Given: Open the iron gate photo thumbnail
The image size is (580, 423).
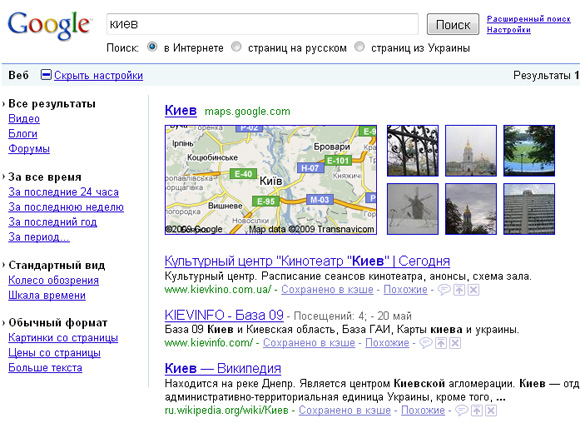Looking at the screenshot, I should [x=413, y=150].
